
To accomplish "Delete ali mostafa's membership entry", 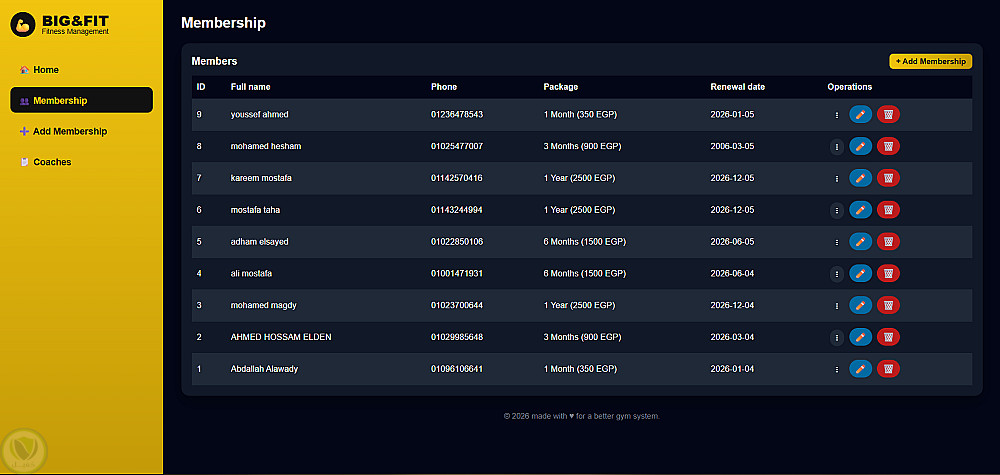I will click(887, 273).
